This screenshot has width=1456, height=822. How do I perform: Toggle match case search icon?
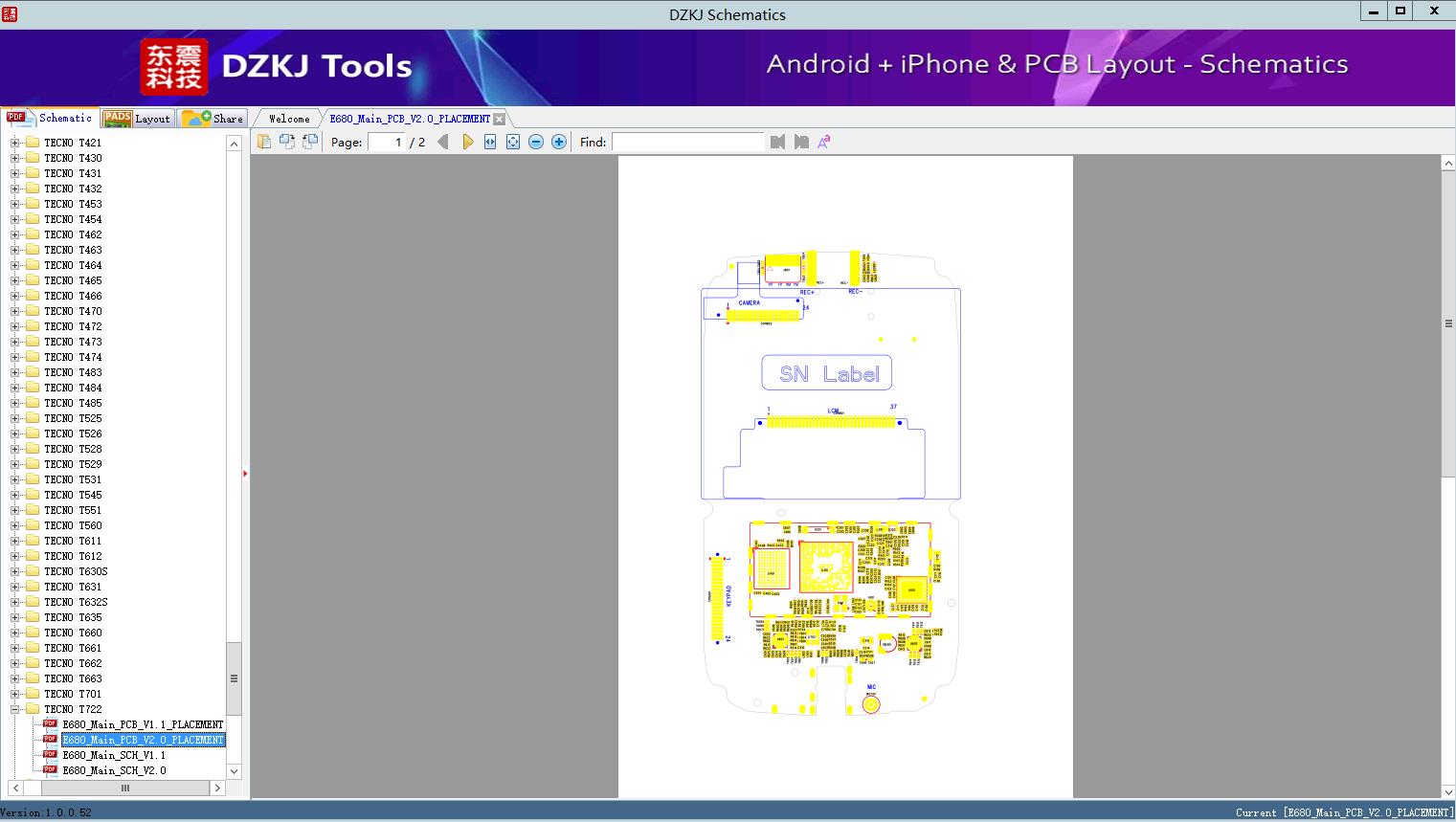tap(823, 142)
